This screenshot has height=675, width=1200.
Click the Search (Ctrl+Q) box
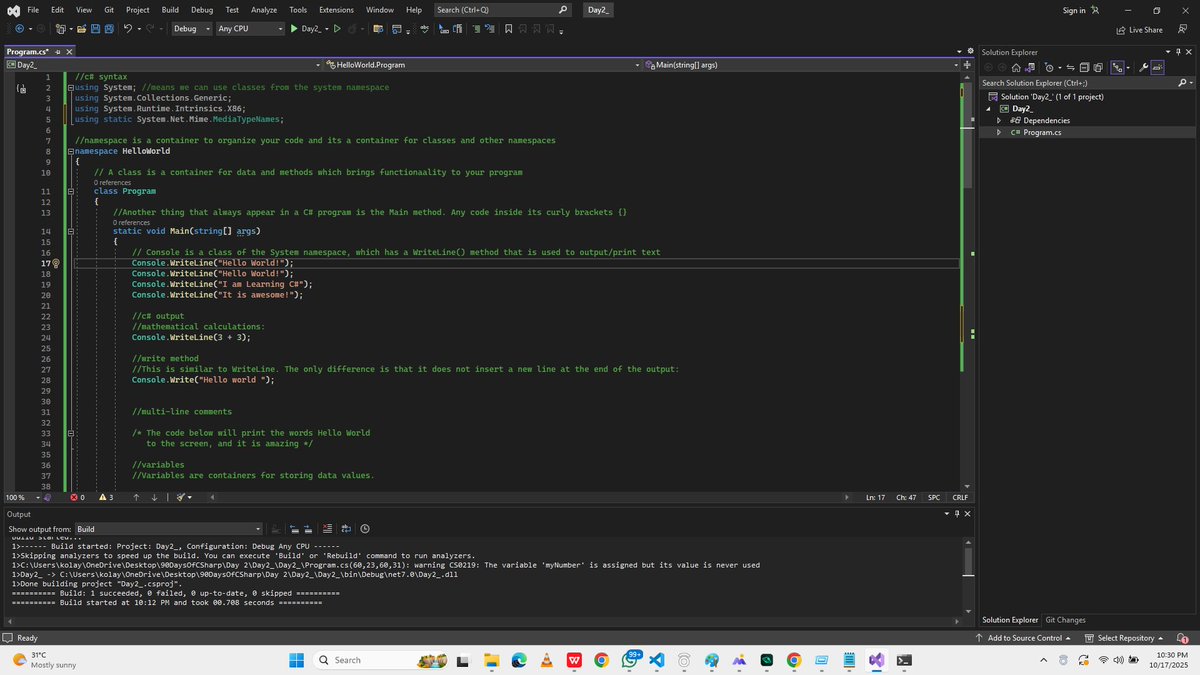click(x=503, y=9)
